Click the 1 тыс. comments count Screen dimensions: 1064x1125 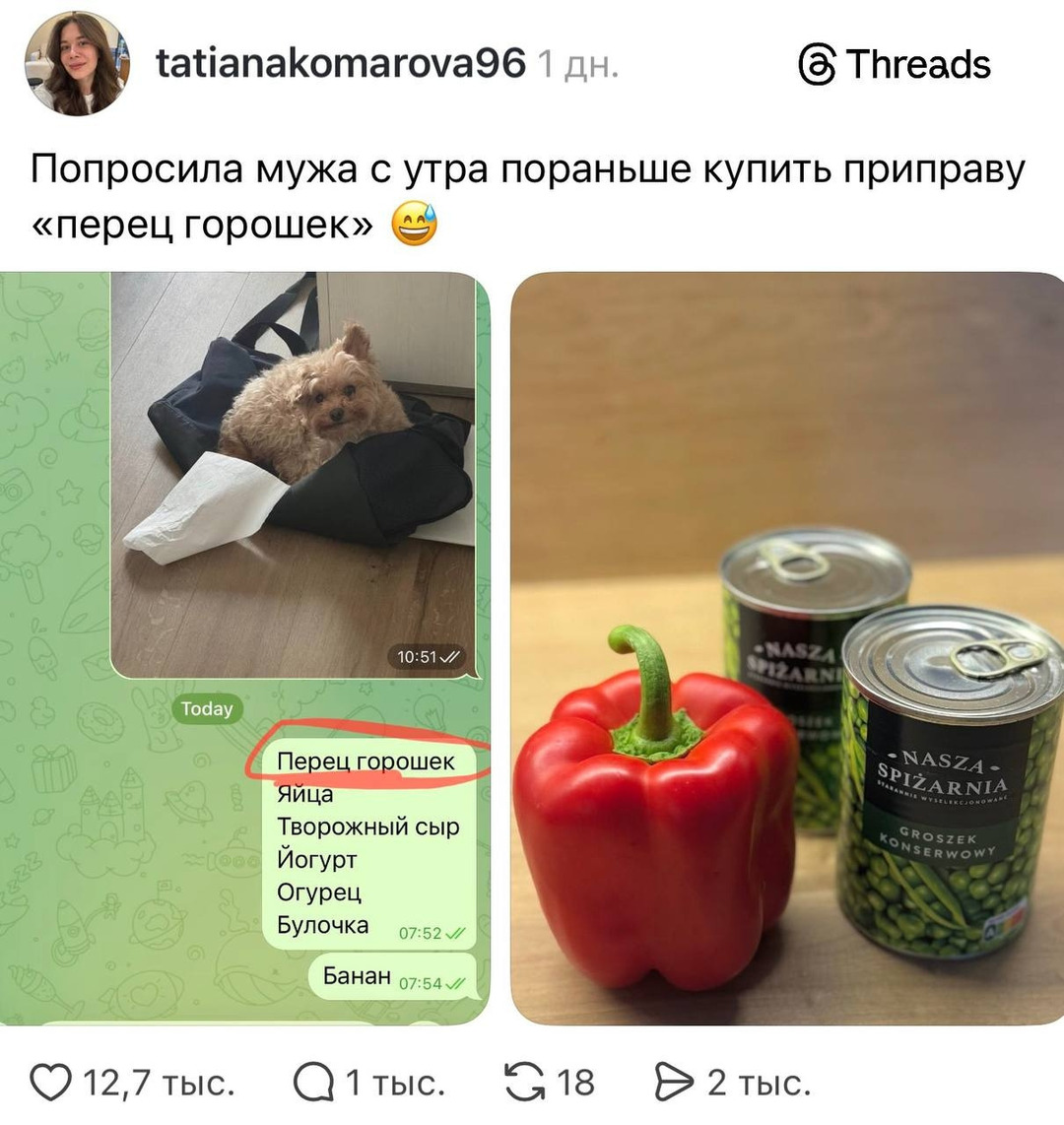395,1083
